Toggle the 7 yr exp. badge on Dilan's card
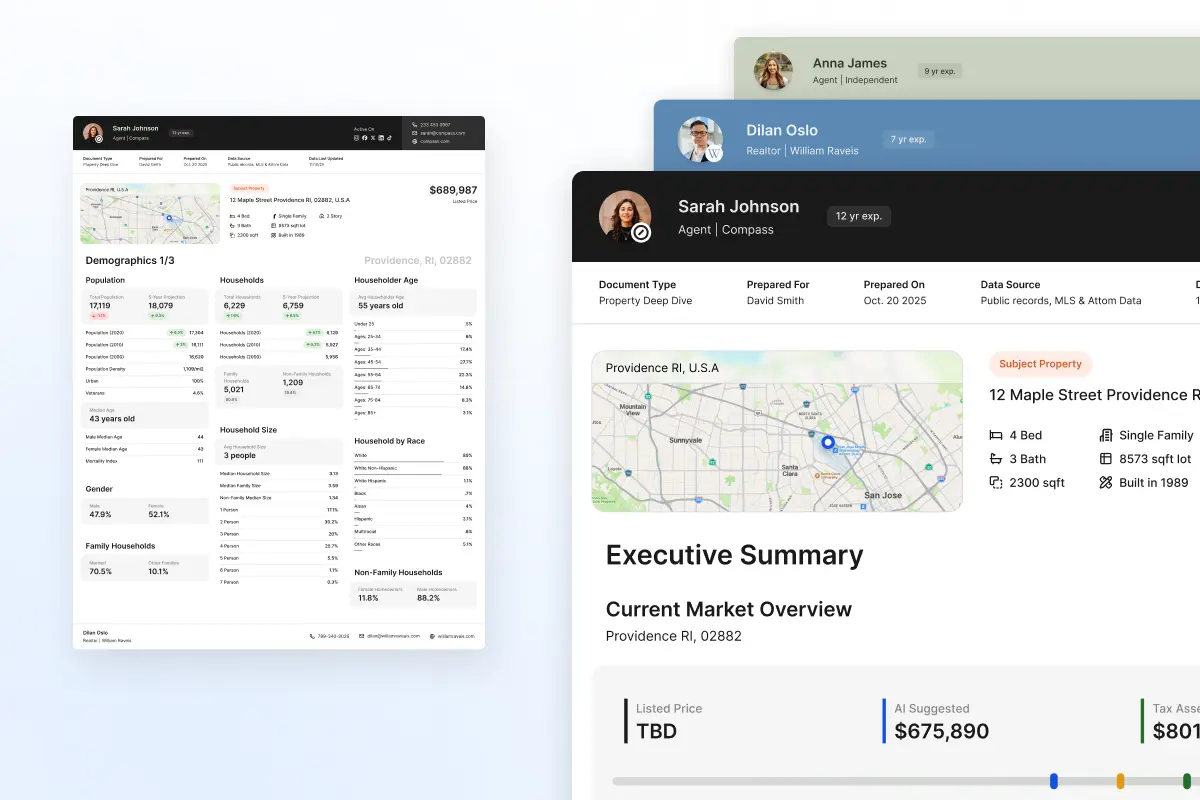 click(908, 140)
